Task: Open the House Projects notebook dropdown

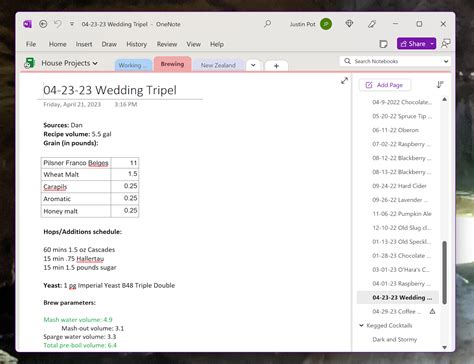Action: click(69, 63)
